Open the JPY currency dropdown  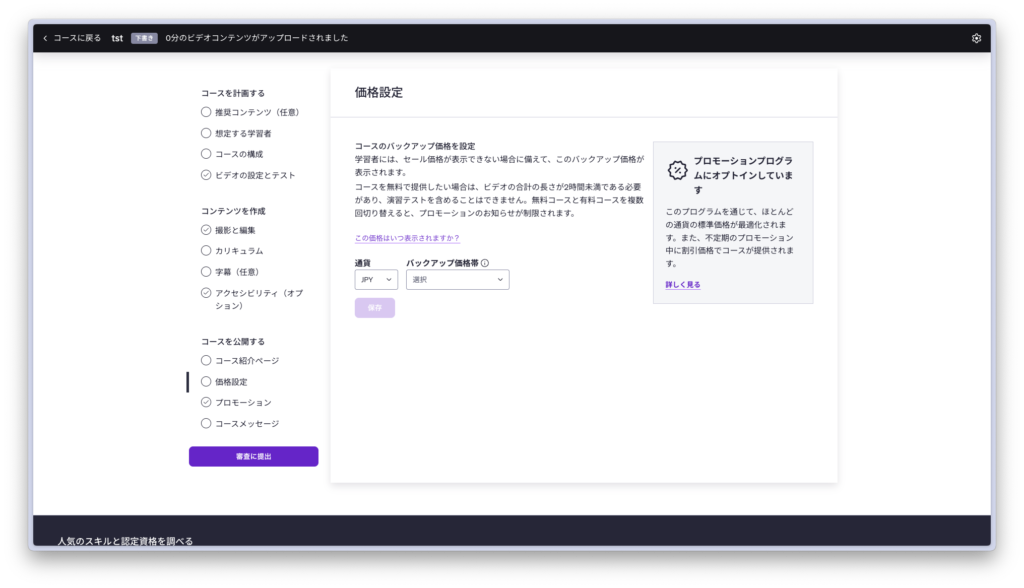[x=376, y=280]
